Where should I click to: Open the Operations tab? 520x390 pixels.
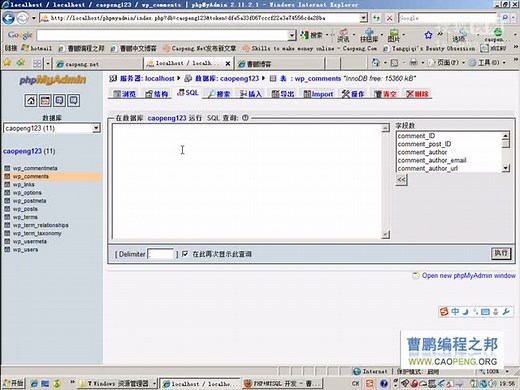pos(353,94)
